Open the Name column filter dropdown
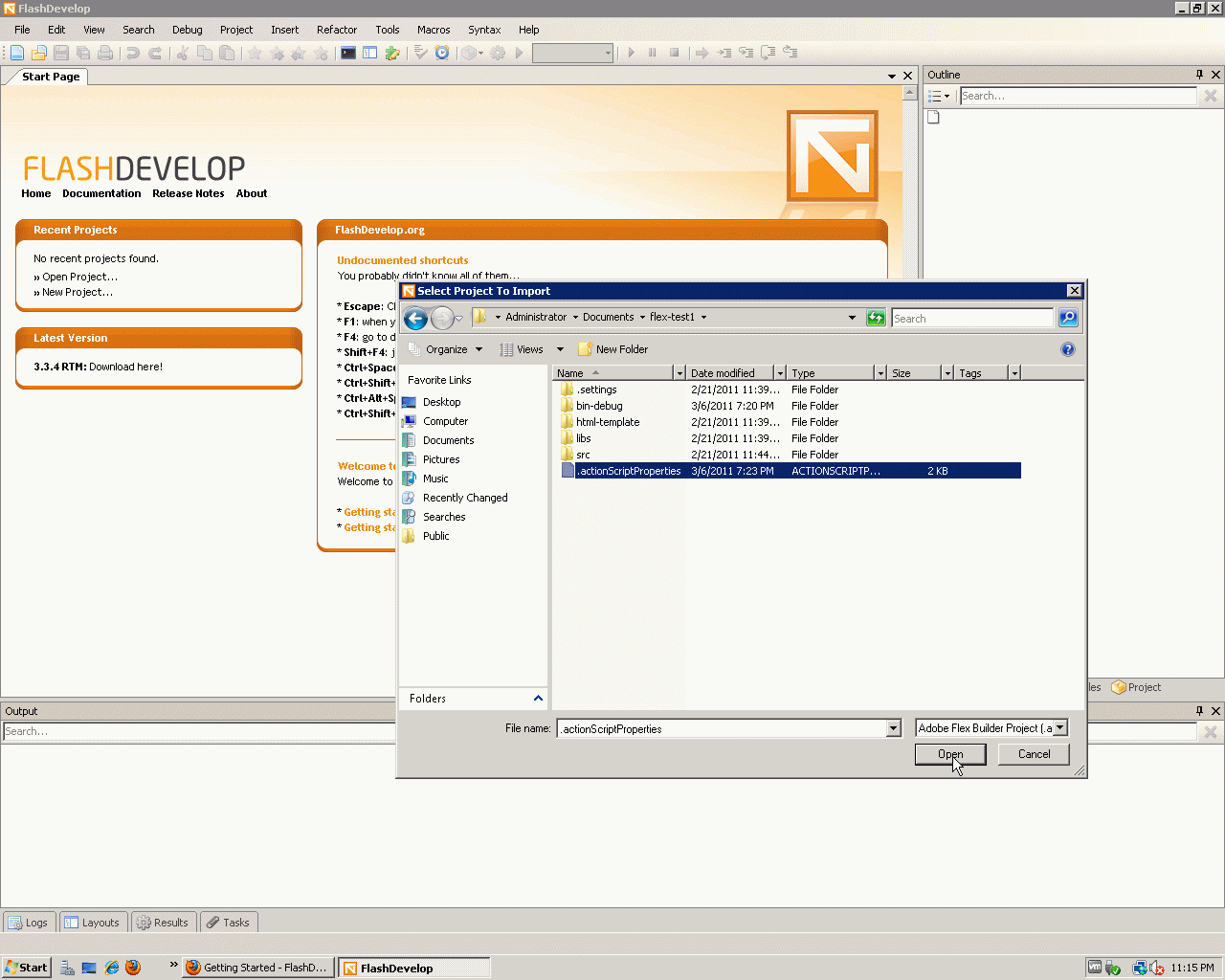 [x=679, y=373]
